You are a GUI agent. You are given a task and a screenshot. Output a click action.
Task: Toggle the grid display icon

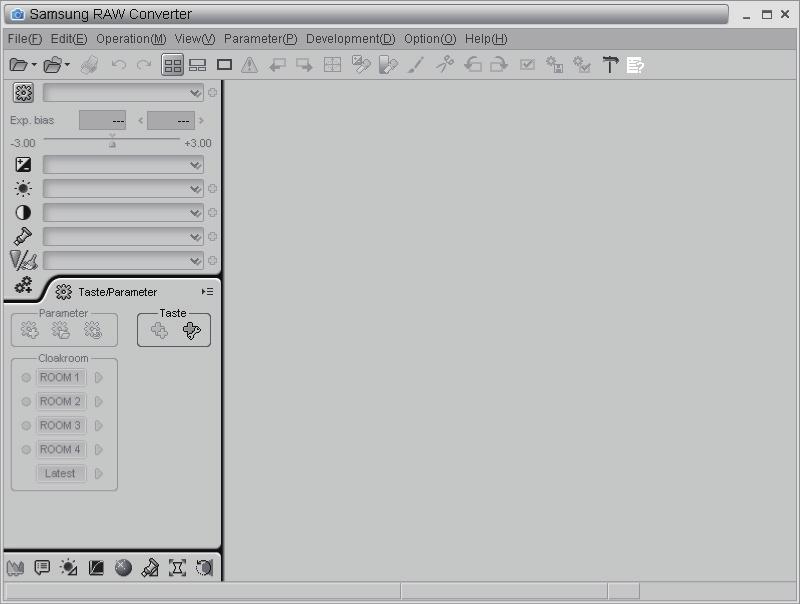tap(332, 65)
